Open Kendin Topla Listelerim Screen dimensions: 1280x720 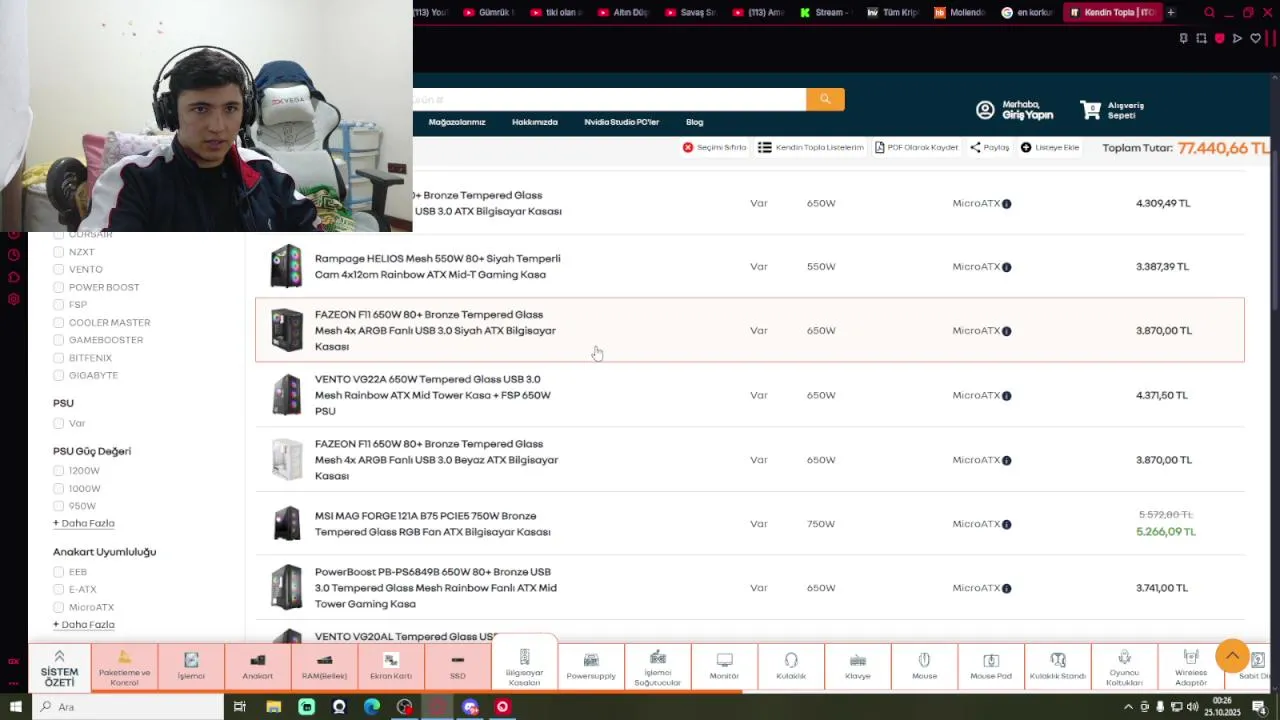(x=810, y=147)
